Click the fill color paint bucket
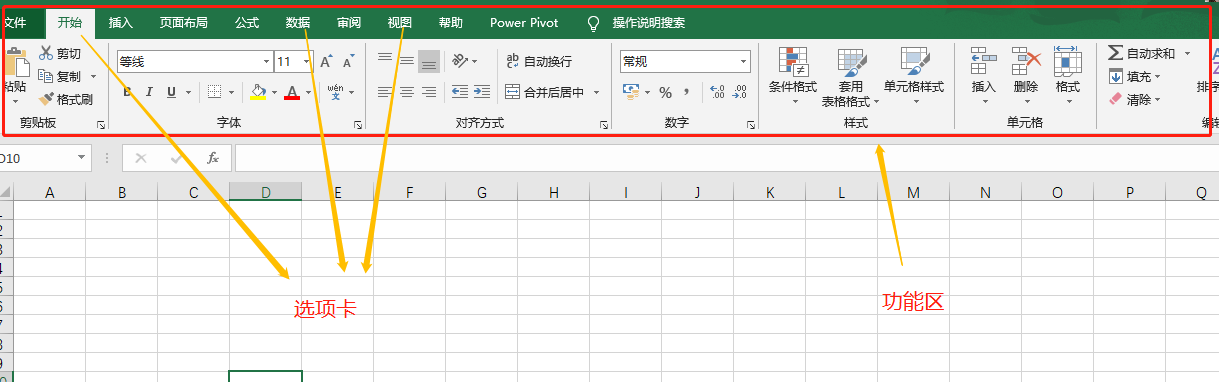 [258, 92]
